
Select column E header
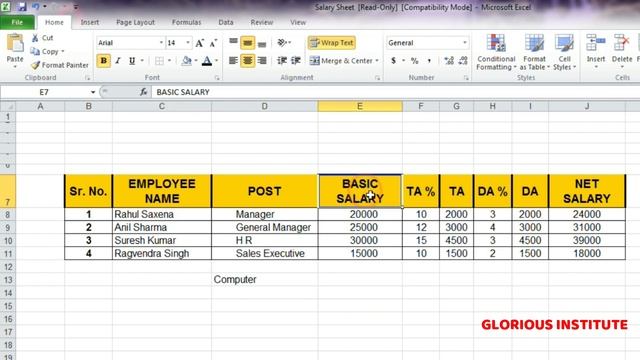click(360, 107)
